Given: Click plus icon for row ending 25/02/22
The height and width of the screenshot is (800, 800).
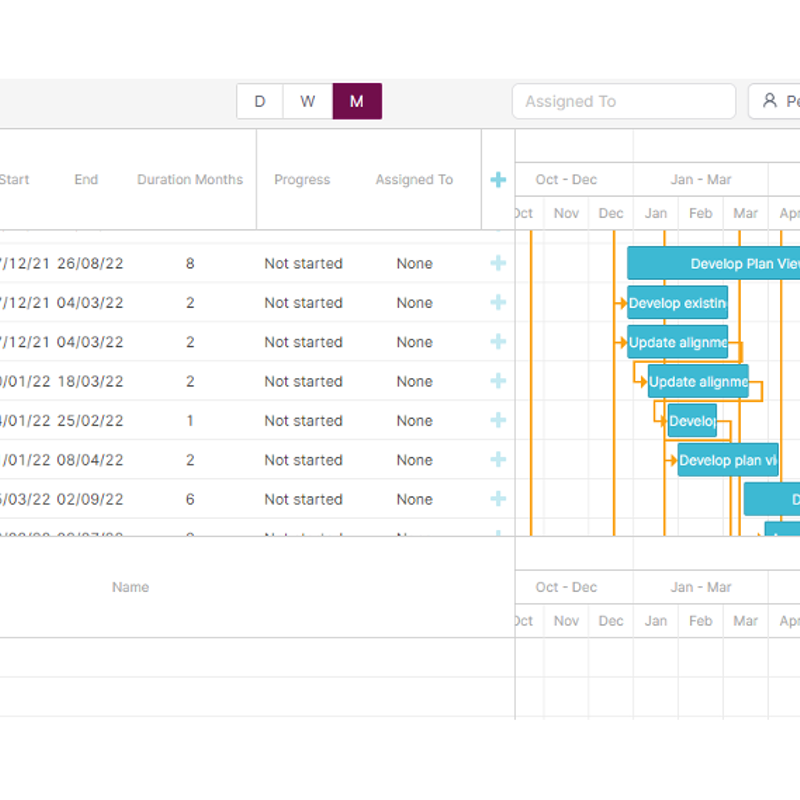Looking at the screenshot, I should [498, 421].
